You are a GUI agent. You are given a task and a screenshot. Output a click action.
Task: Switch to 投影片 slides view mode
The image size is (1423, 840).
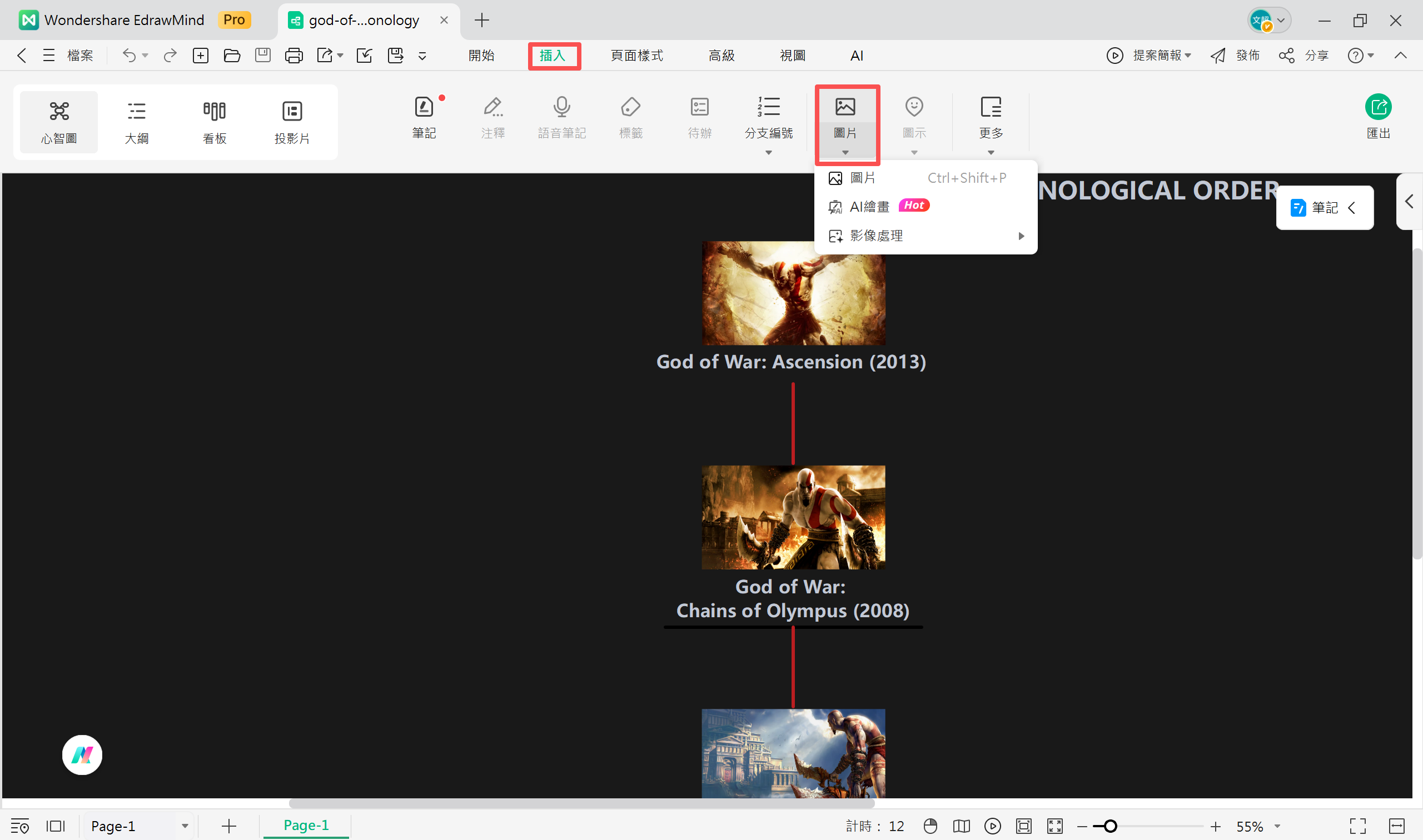pyautogui.click(x=292, y=122)
